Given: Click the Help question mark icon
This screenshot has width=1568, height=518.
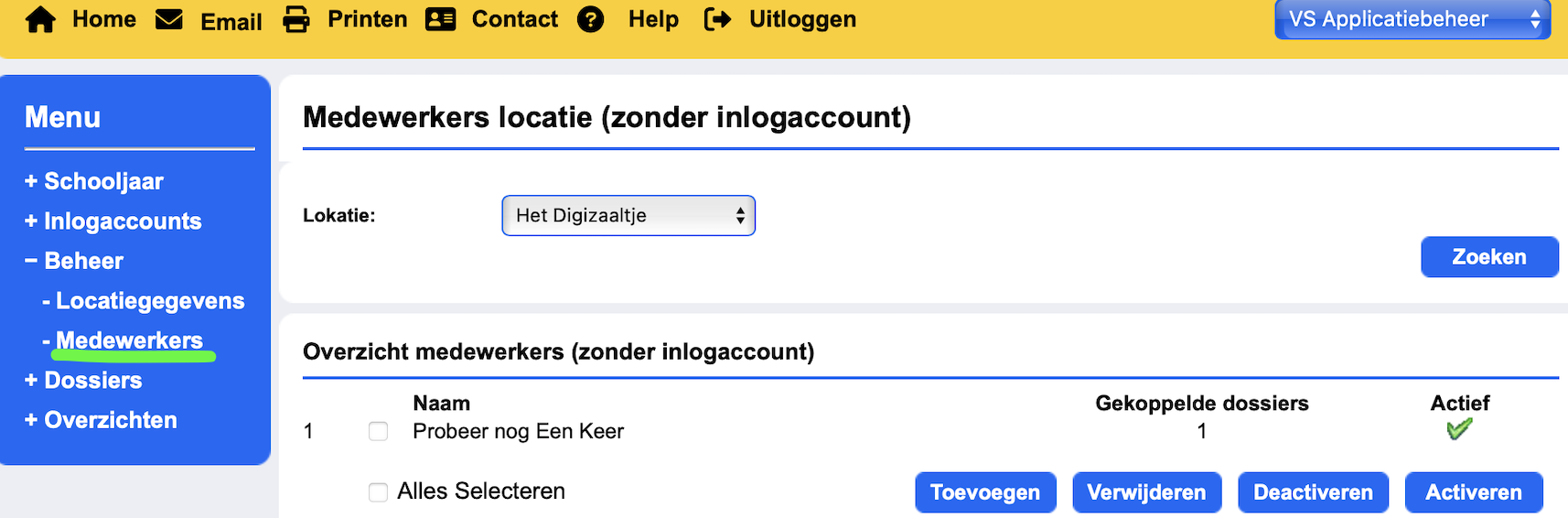Looking at the screenshot, I should [591, 19].
